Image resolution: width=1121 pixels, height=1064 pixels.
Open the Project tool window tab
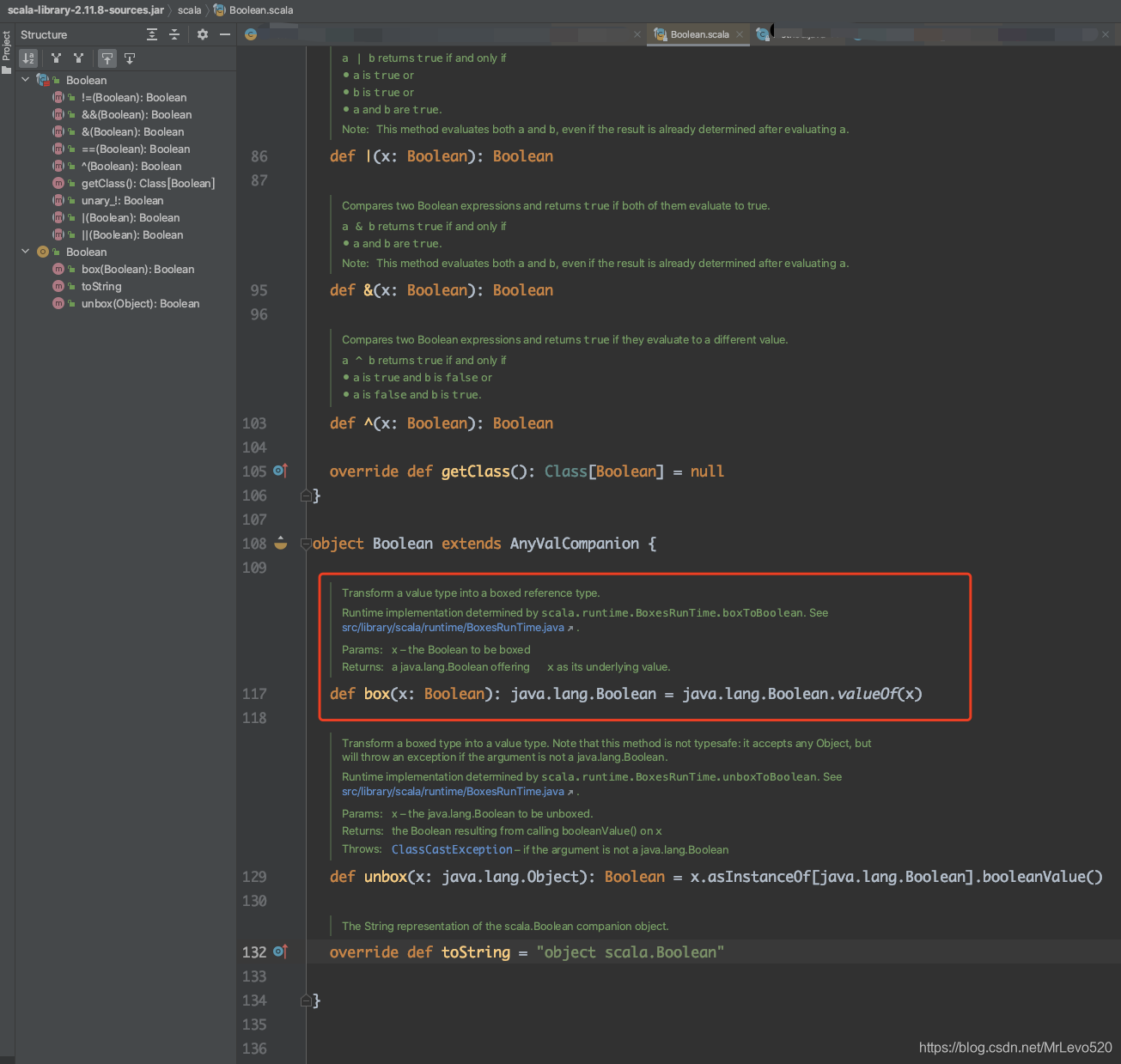click(x=7, y=52)
